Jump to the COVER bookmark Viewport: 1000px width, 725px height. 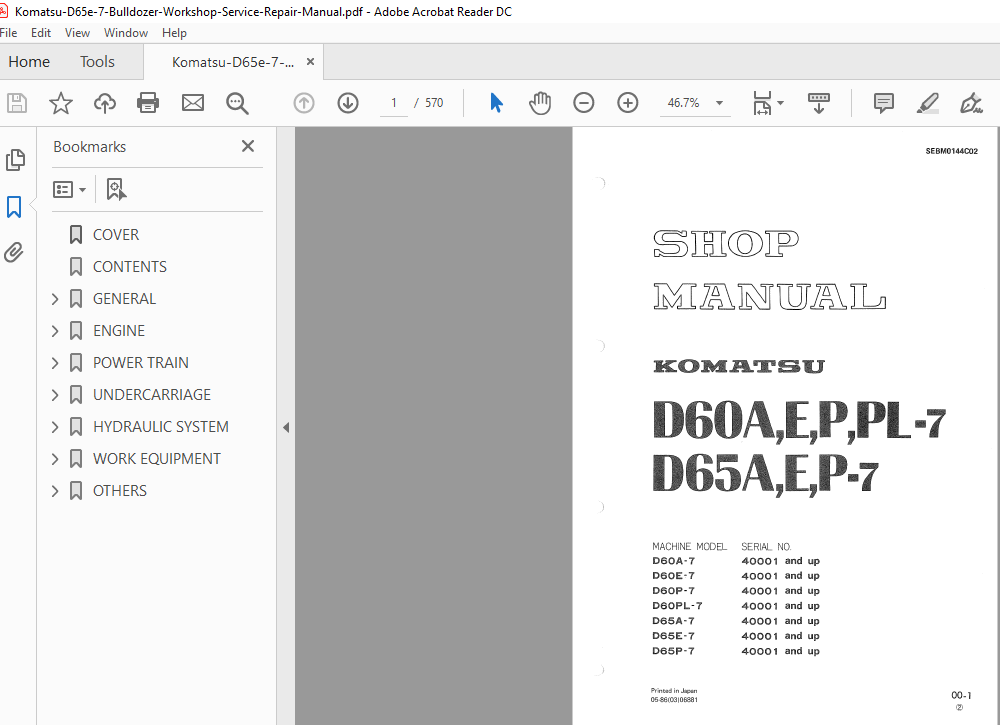116,235
